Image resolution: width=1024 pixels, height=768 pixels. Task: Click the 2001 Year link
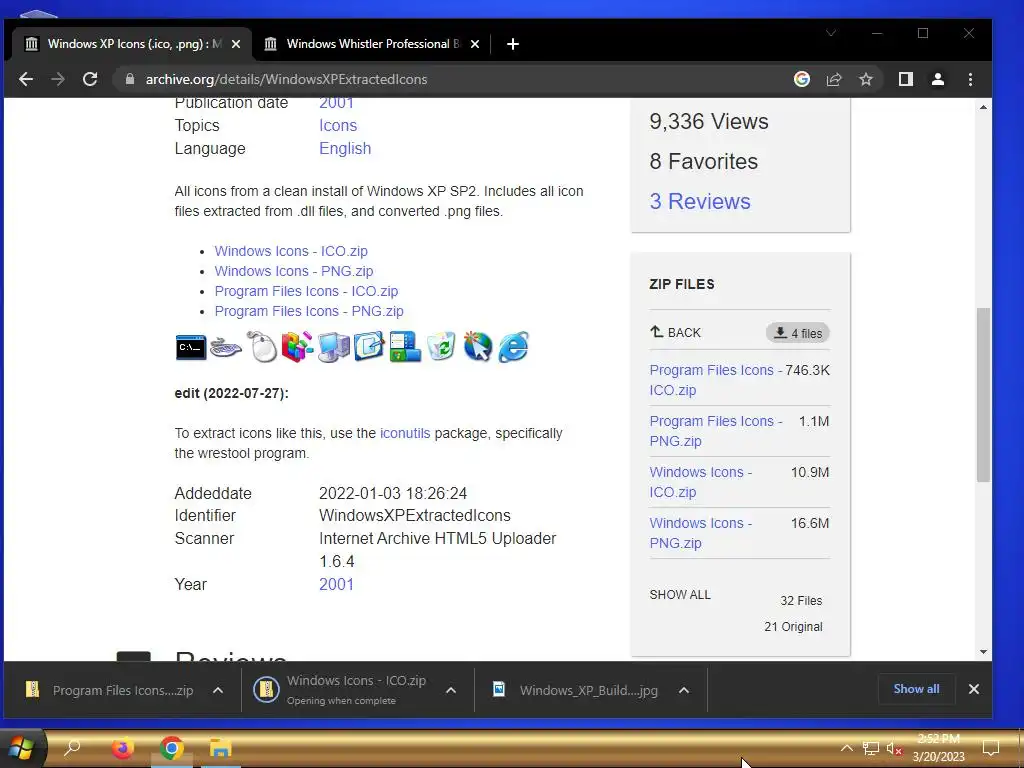coord(336,584)
